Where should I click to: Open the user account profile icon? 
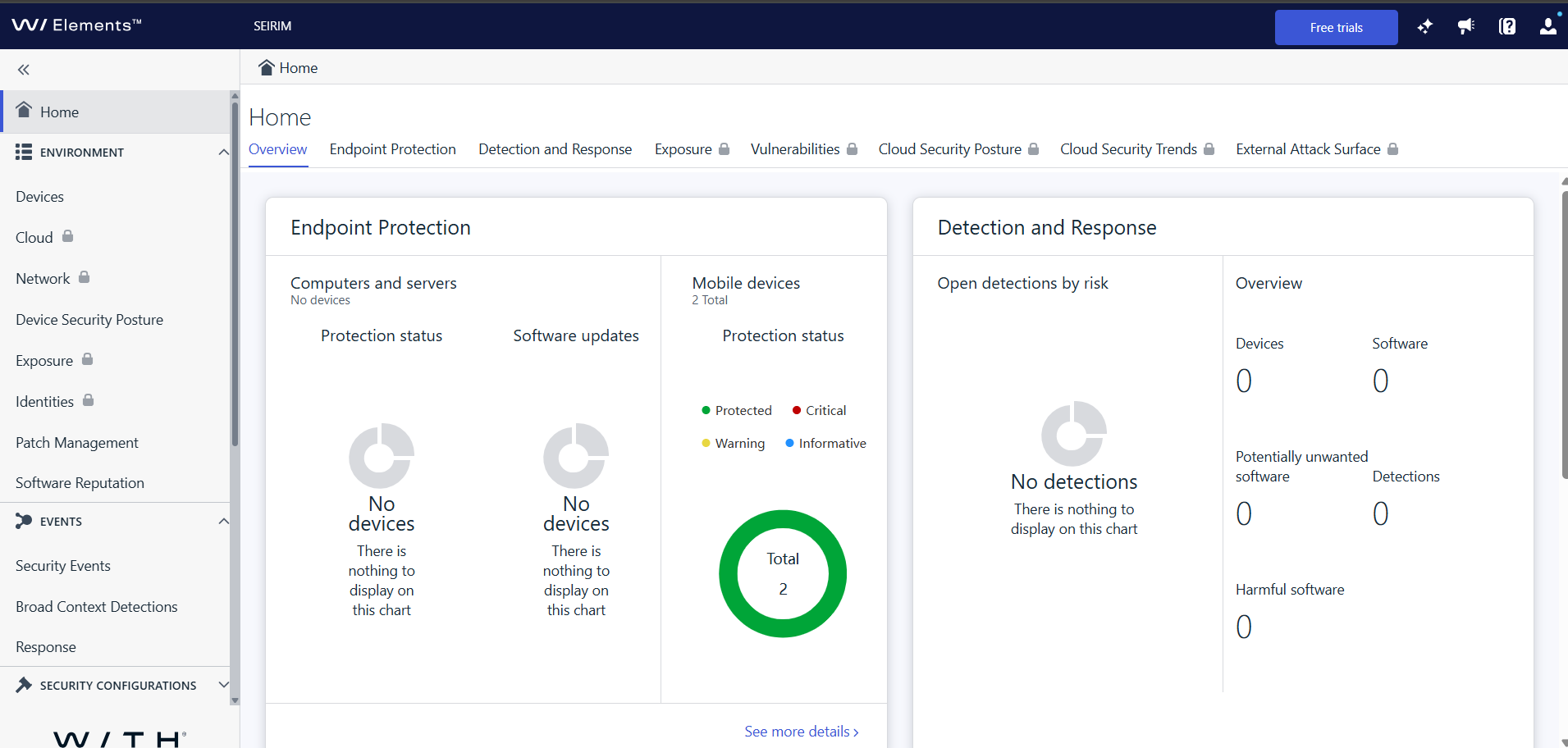click(x=1548, y=26)
